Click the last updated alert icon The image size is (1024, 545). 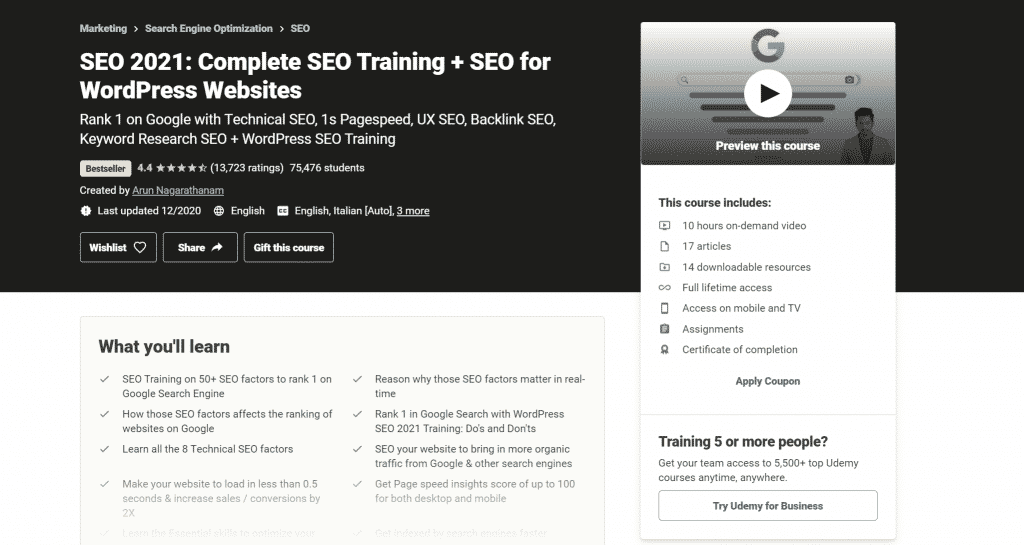pyautogui.click(x=86, y=211)
